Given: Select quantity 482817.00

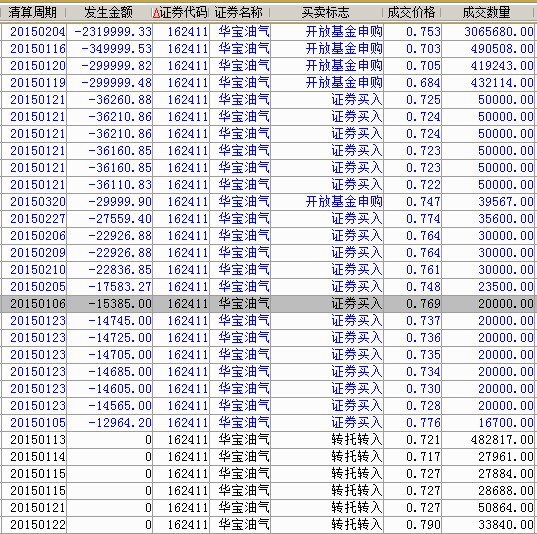Looking at the screenshot, I should [x=502, y=440].
